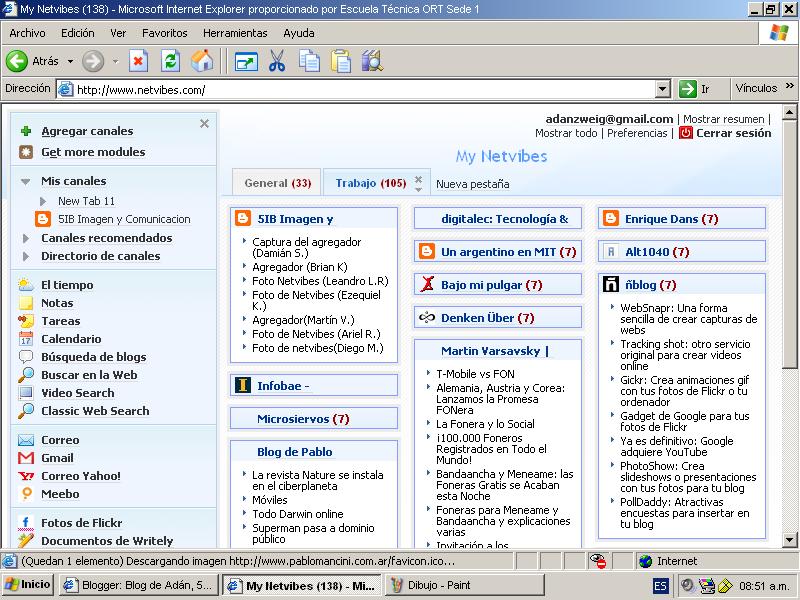This screenshot has height=600, width=800.
Task: Click the Ir go button
Action: point(695,89)
